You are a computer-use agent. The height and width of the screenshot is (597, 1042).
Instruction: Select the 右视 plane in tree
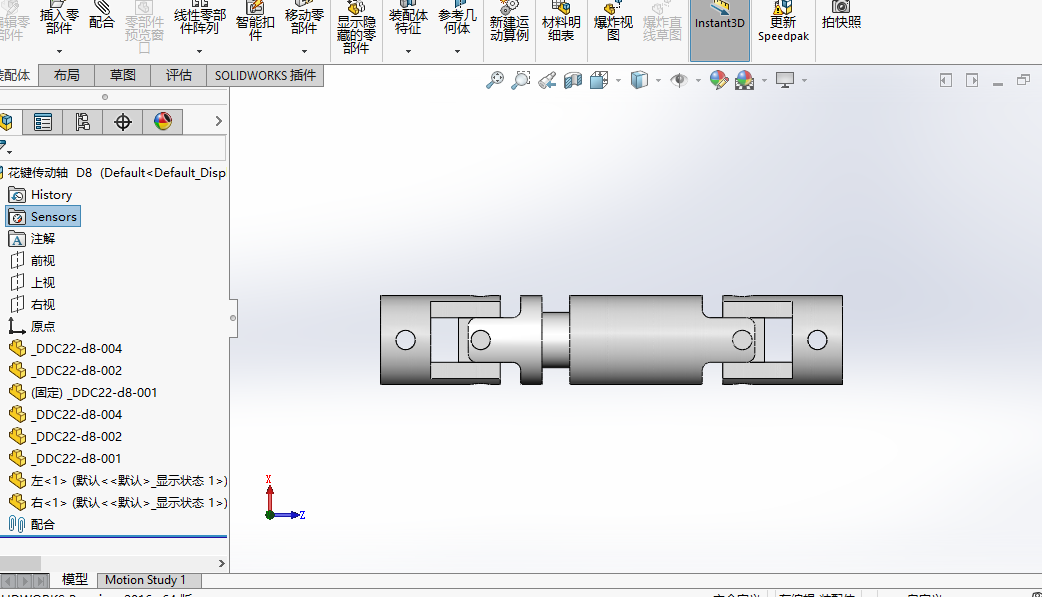pyautogui.click(x=33, y=304)
